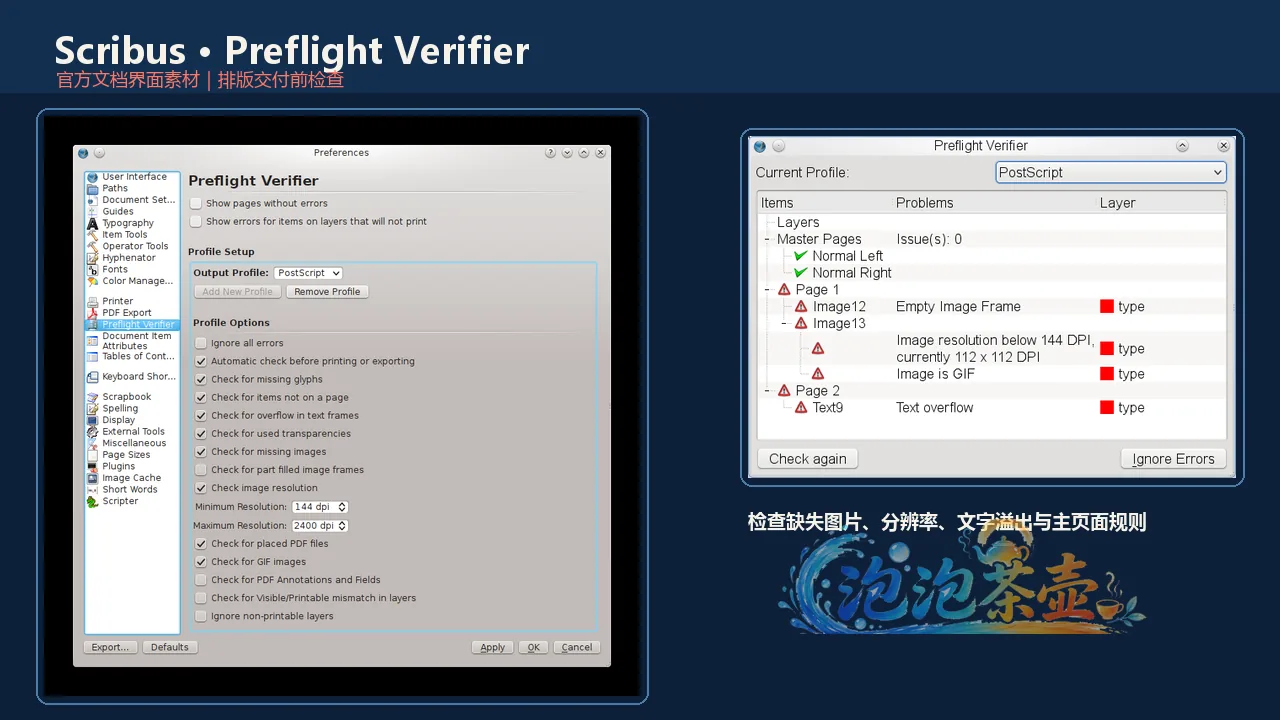Collapse the Image13 tree node

(x=784, y=324)
